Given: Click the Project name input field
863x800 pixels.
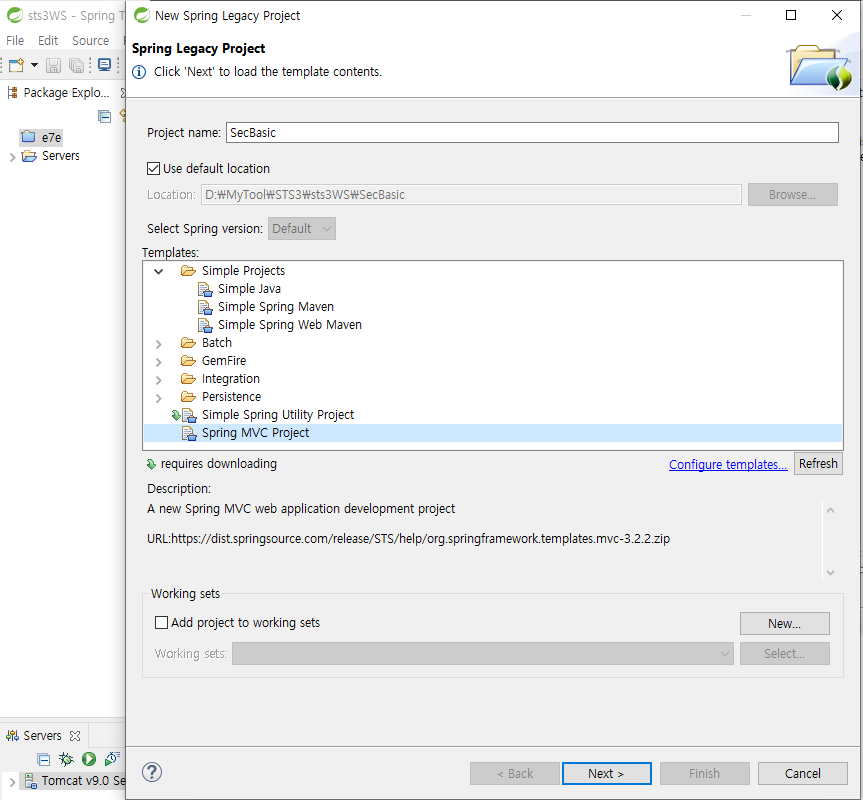Looking at the screenshot, I should 532,133.
